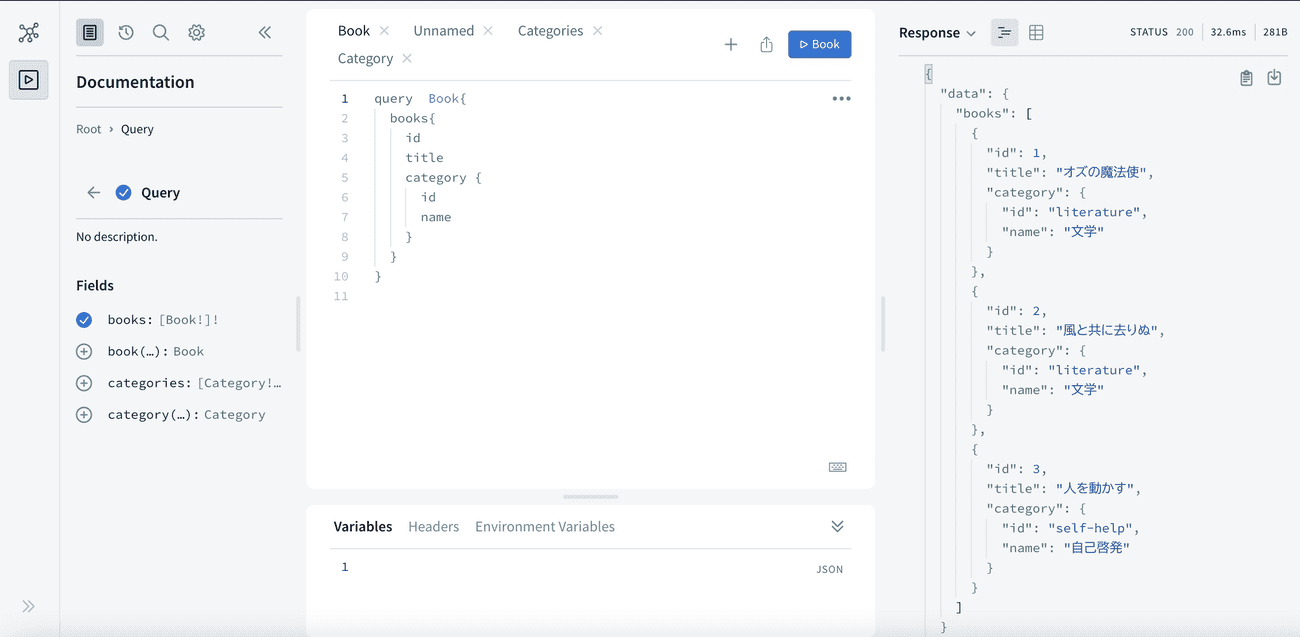Click the Root breadcrumb link
1300x637 pixels.
[89, 129]
